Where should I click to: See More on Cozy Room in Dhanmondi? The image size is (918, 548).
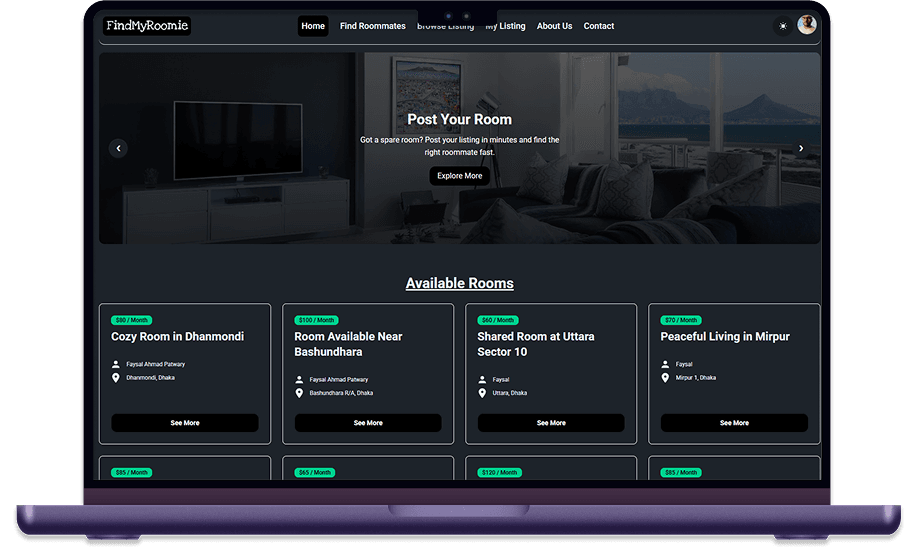click(x=185, y=423)
